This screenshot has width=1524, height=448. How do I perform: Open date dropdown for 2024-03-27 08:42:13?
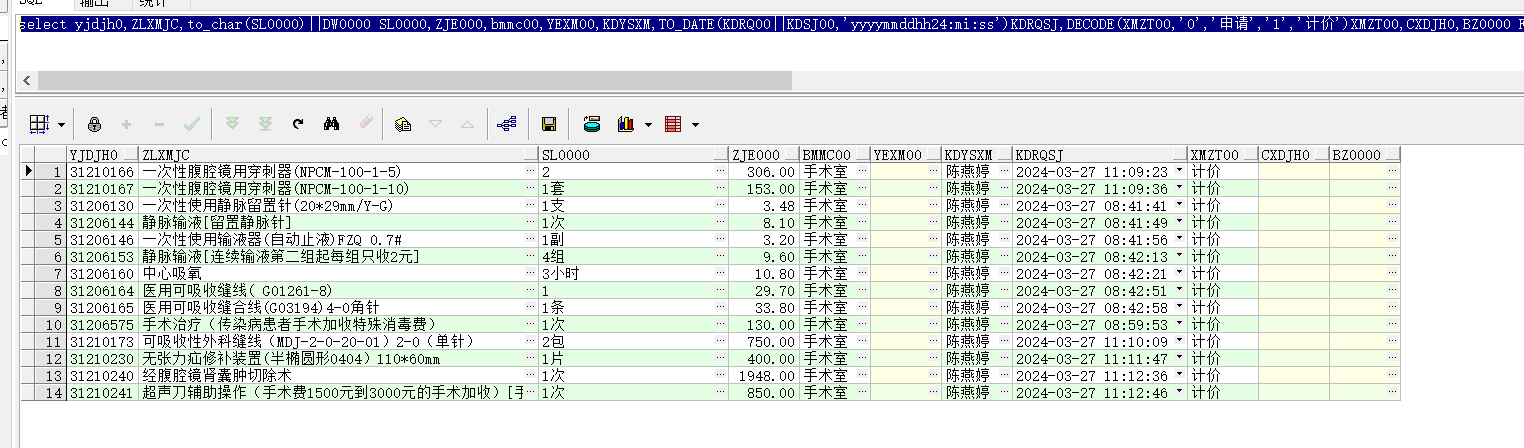click(x=1180, y=257)
